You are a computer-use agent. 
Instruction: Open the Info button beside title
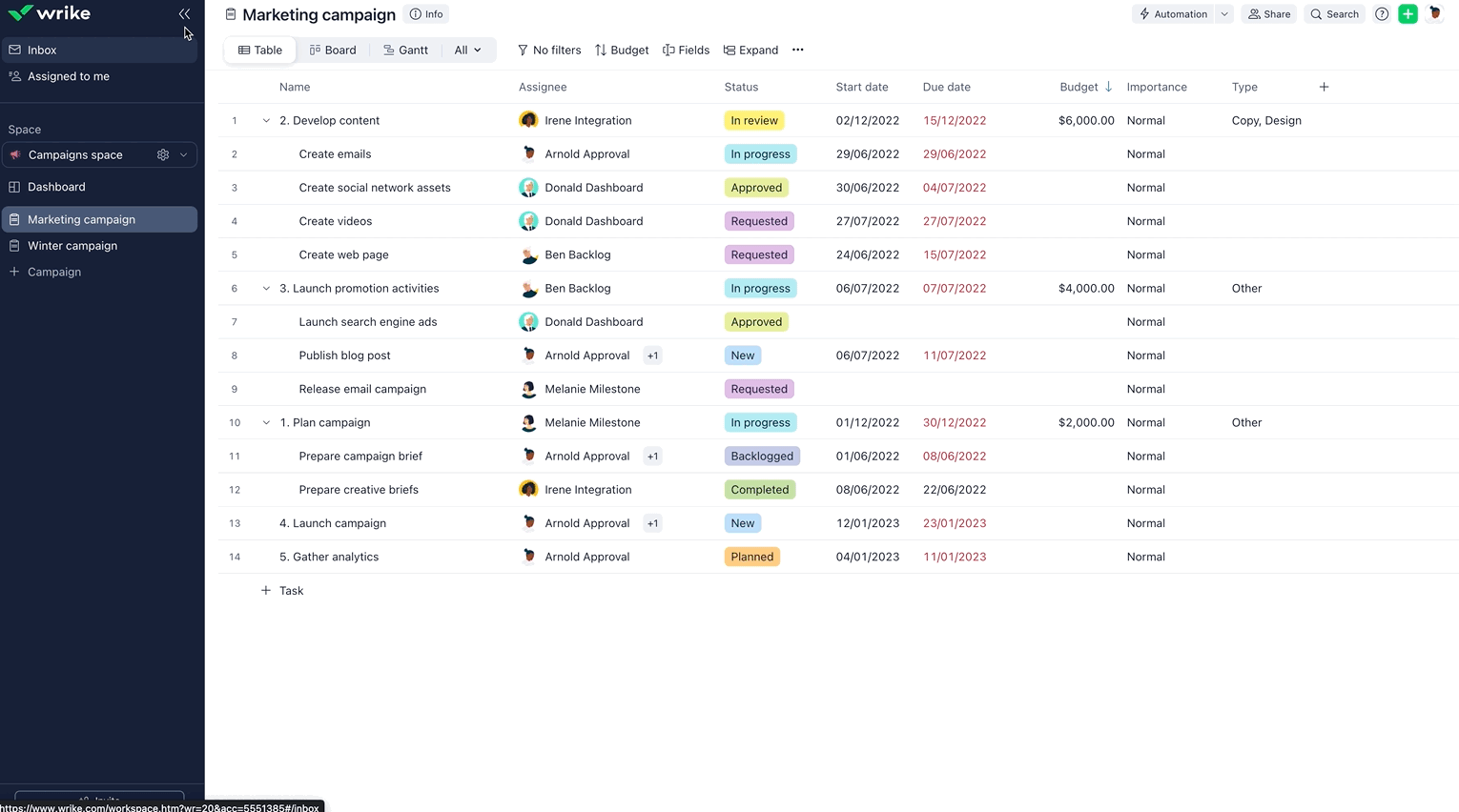(426, 14)
